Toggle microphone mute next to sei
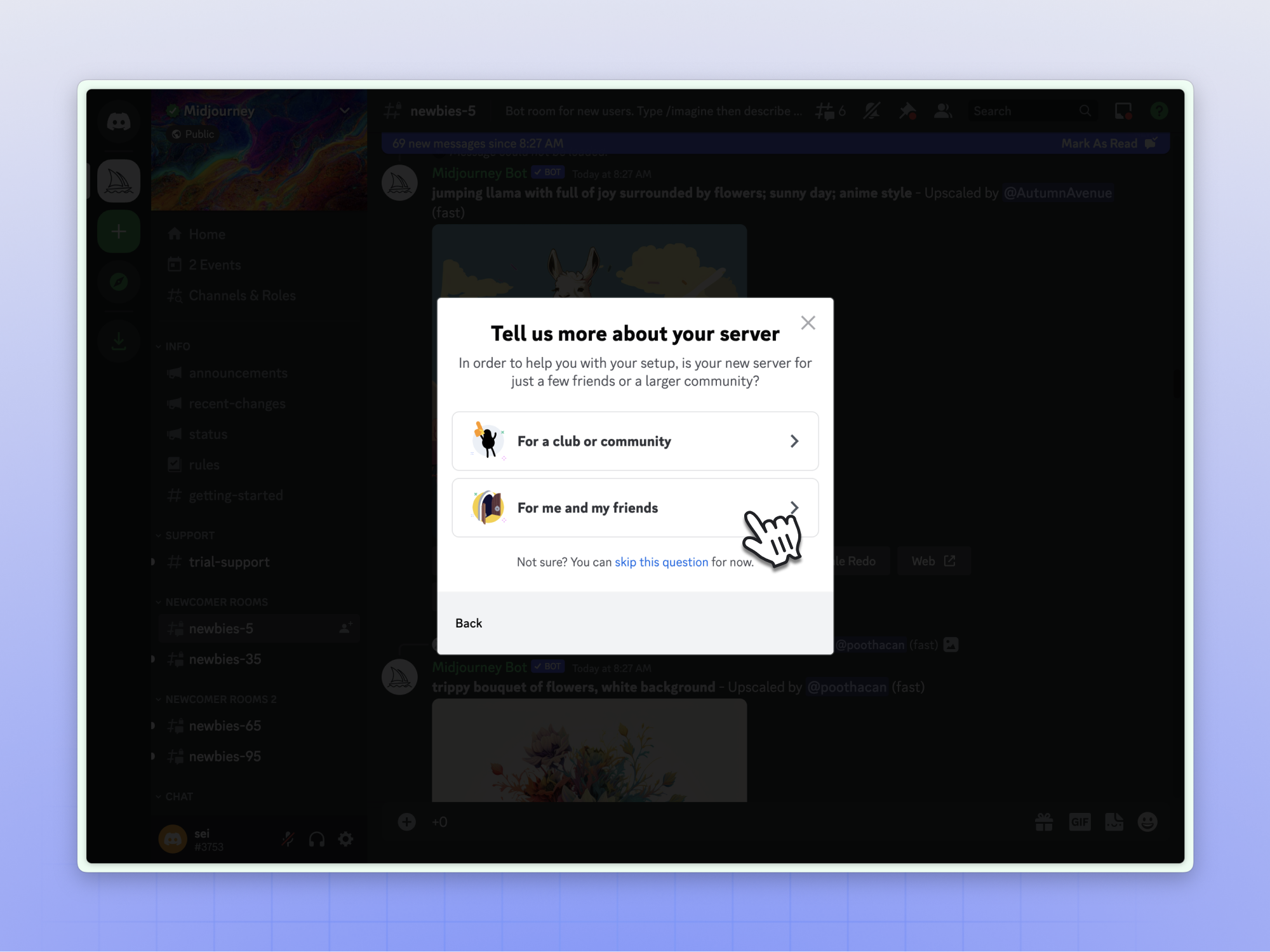Viewport: 1270px width, 952px height. 288,840
